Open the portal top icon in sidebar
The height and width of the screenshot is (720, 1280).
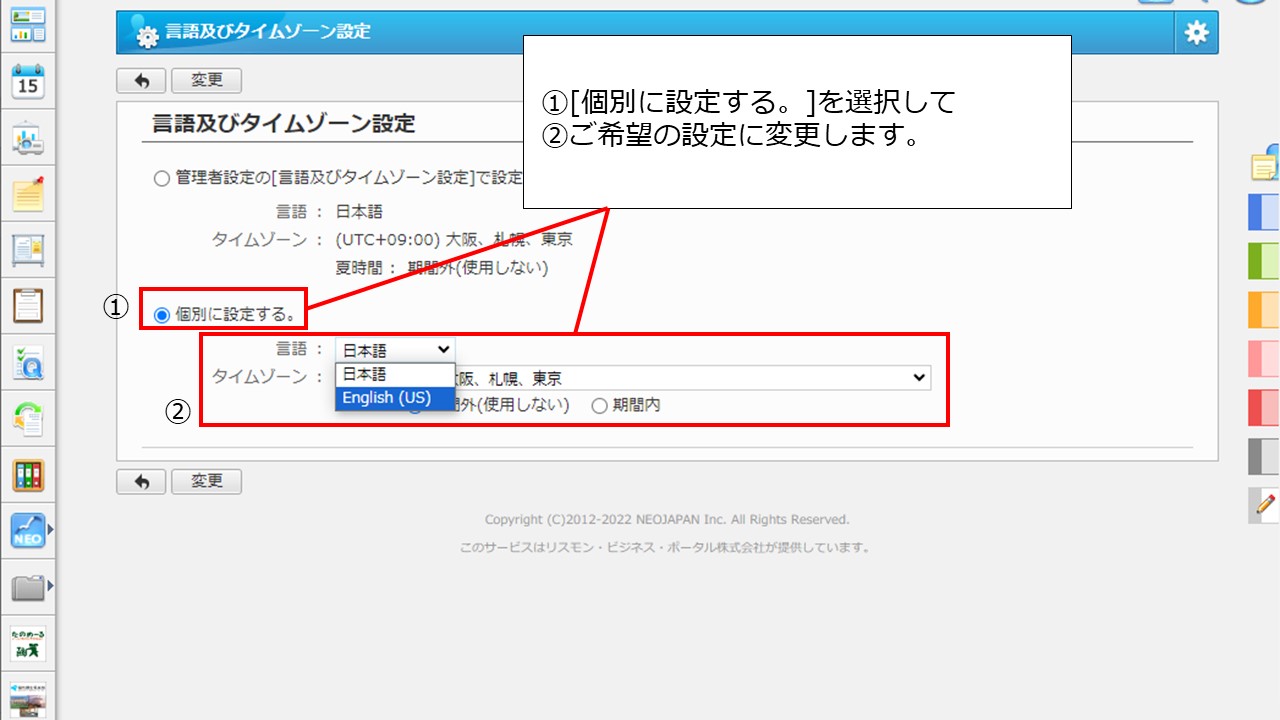pos(28,26)
